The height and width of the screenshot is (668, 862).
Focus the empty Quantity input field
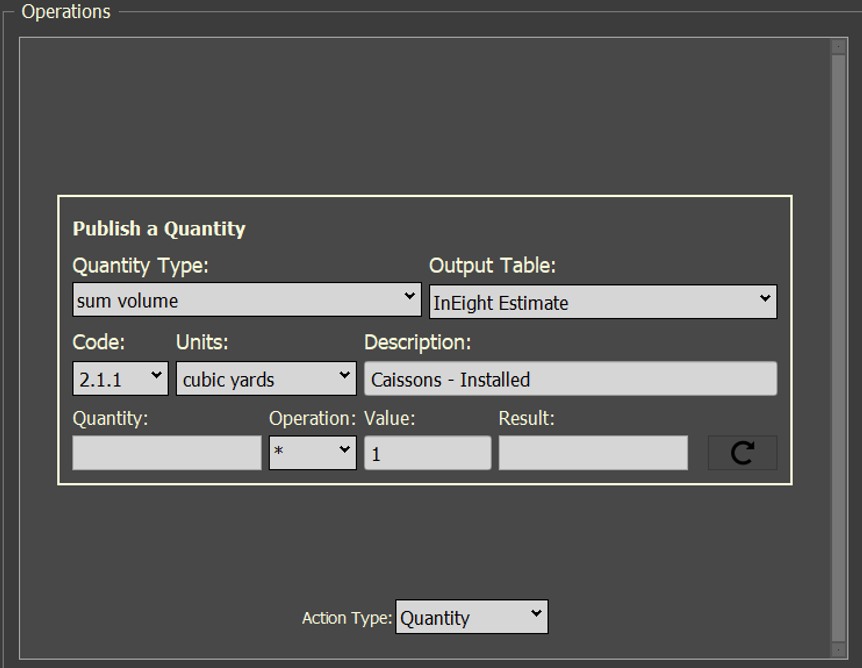(x=166, y=453)
